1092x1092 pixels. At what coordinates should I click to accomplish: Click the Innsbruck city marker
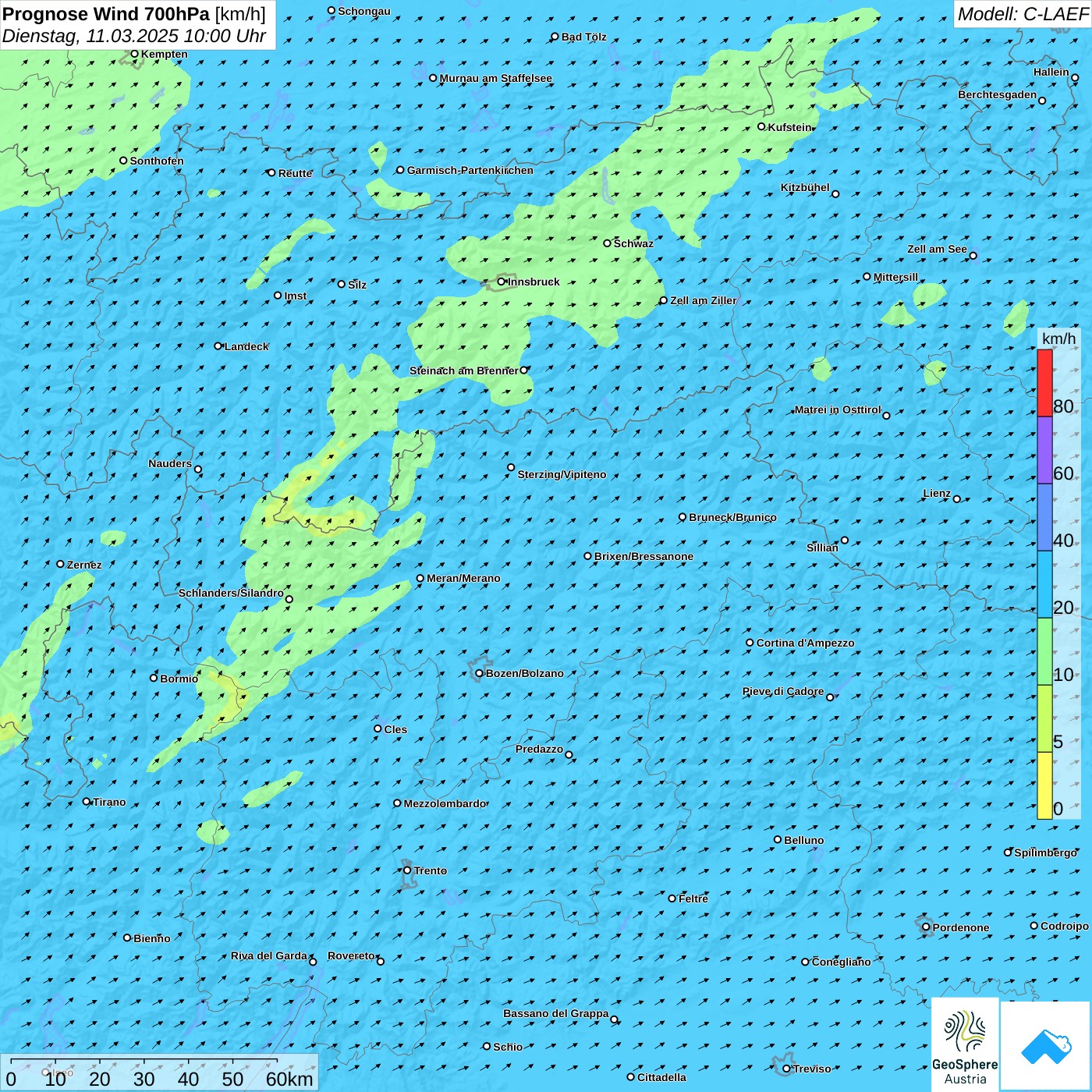tap(502, 282)
